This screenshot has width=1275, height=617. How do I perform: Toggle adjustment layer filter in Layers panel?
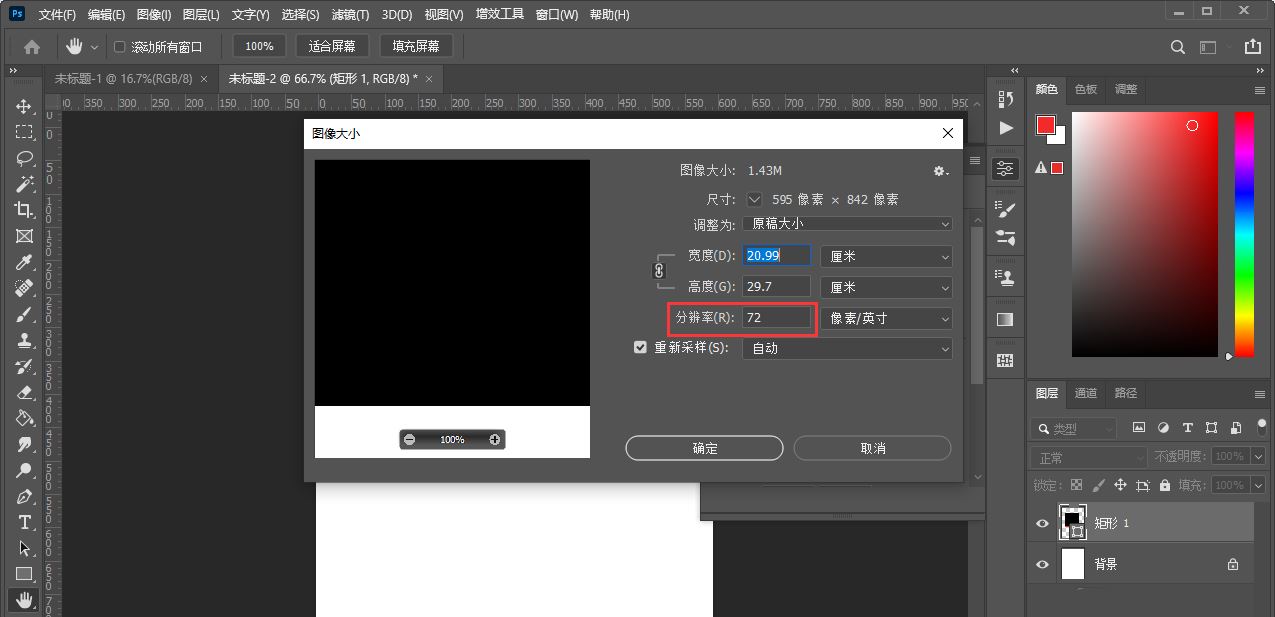[1163, 428]
